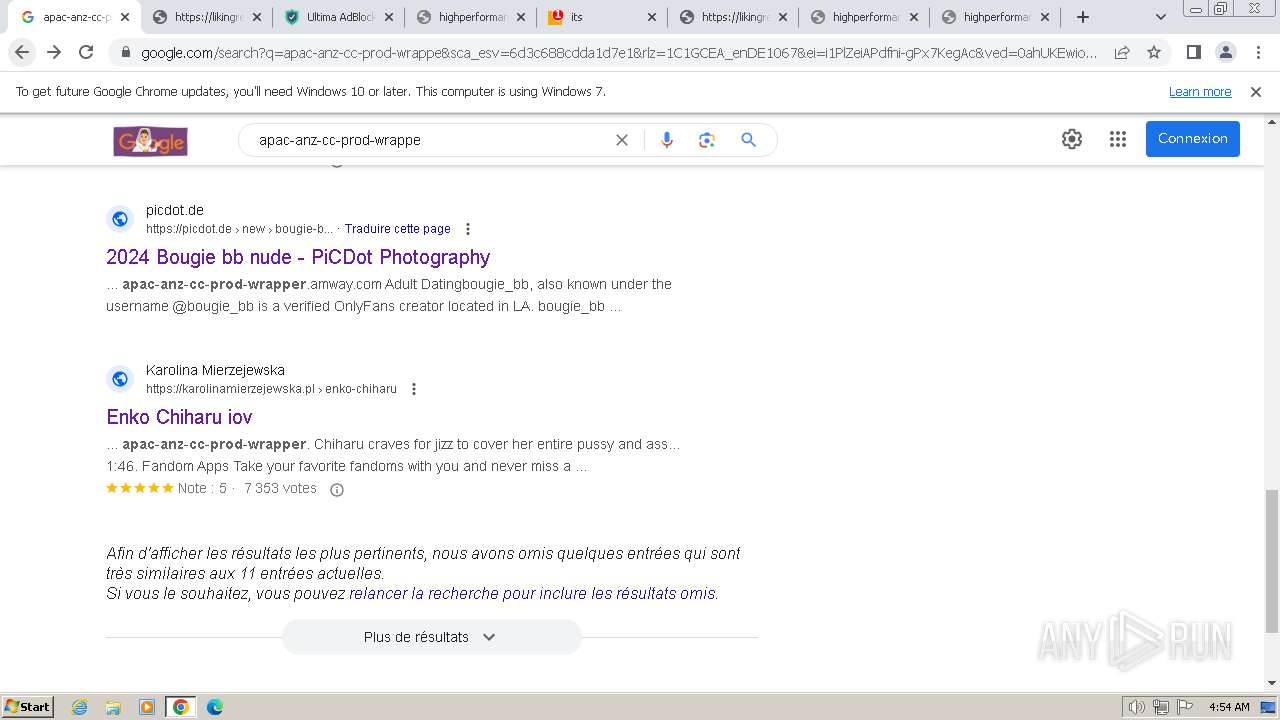This screenshot has width=1280, height=720.
Task: Open File Explorer from the taskbar
Action: (113, 707)
